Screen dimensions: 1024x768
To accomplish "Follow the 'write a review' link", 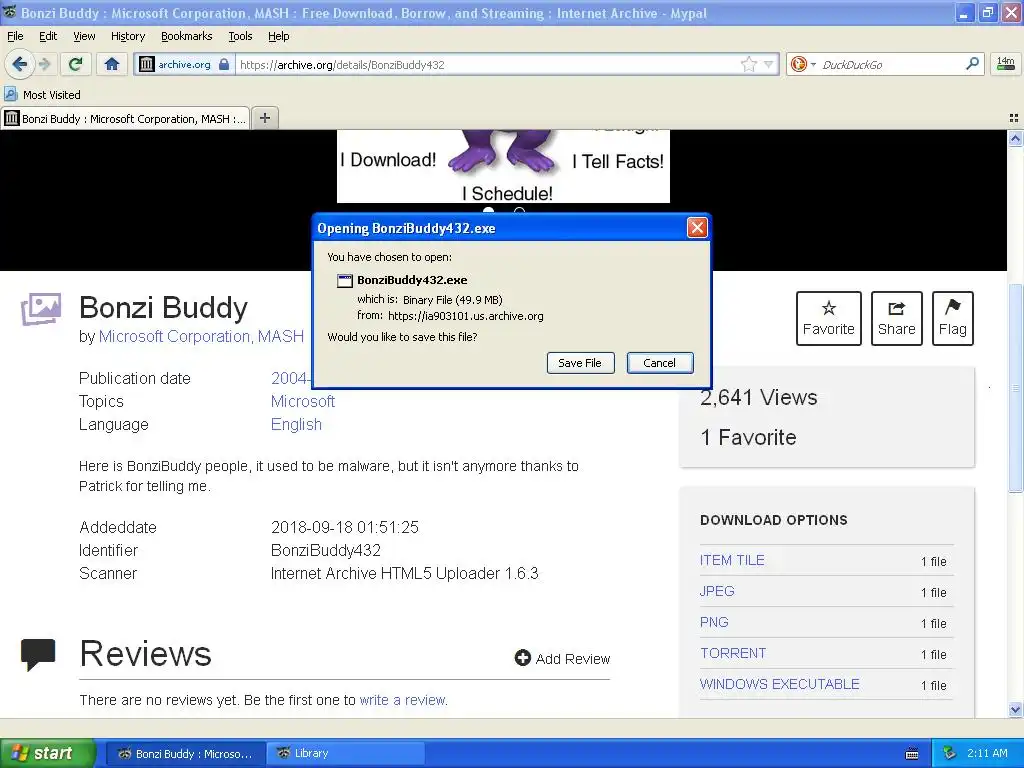I will click(402, 700).
